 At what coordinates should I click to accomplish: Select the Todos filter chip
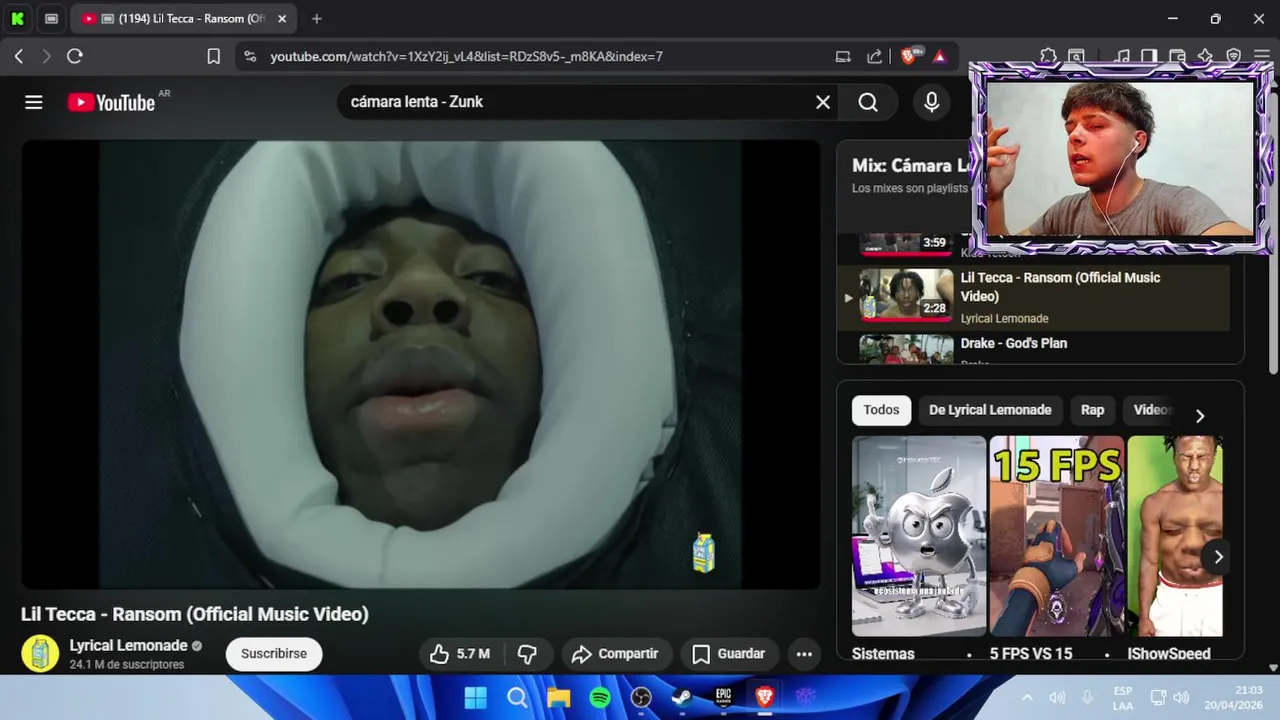(x=881, y=410)
